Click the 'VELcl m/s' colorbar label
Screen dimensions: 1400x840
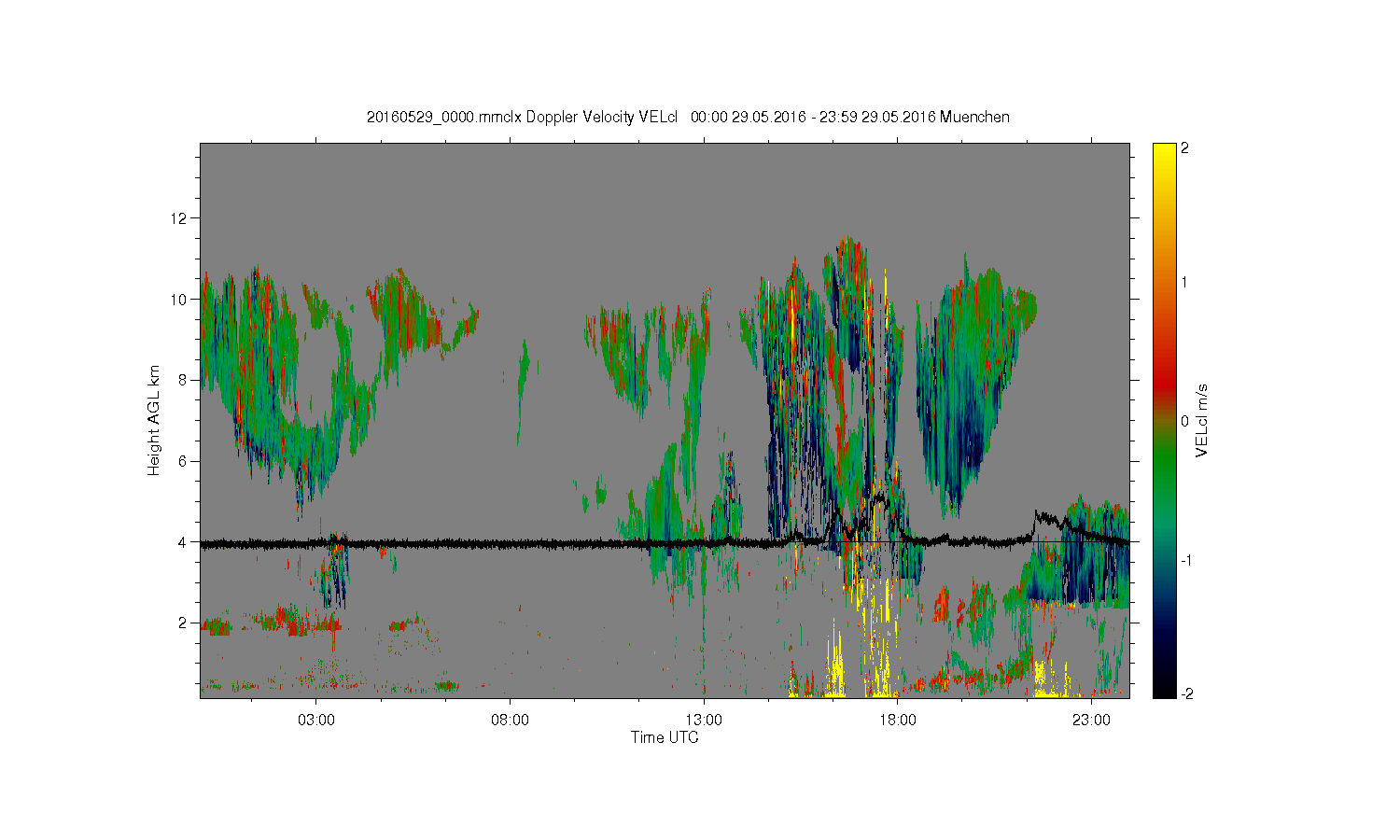point(1202,420)
